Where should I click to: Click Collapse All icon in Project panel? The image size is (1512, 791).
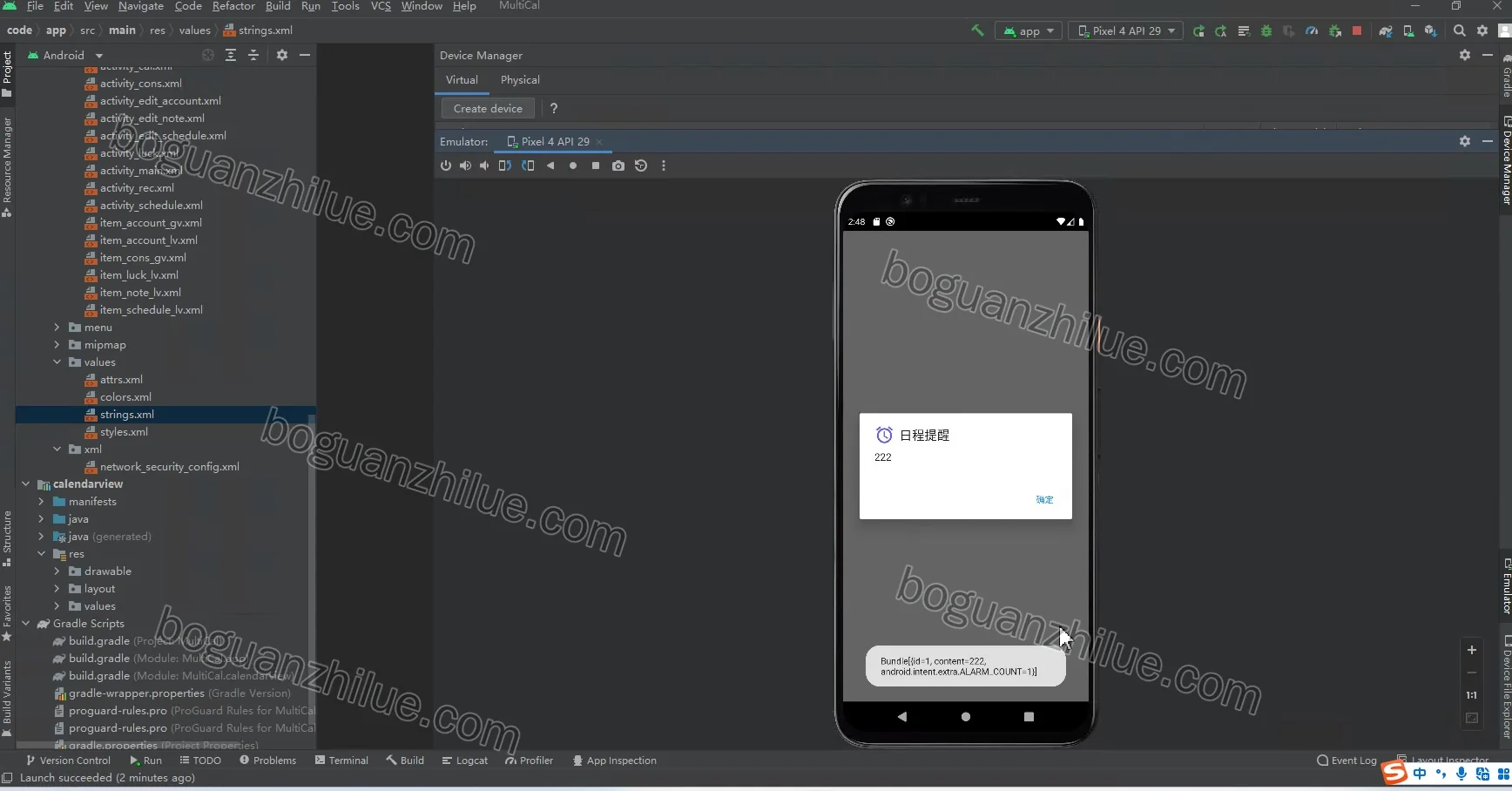pos(253,55)
